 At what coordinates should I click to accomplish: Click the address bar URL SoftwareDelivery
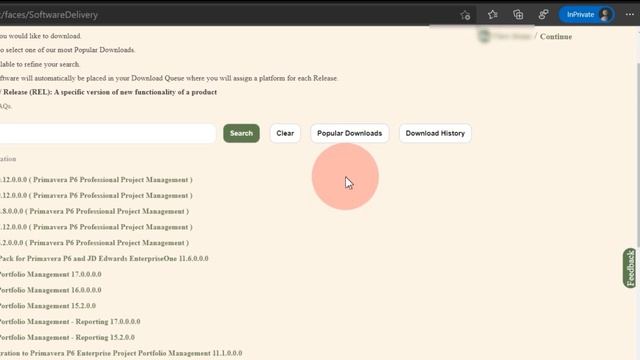[x=49, y=15]
